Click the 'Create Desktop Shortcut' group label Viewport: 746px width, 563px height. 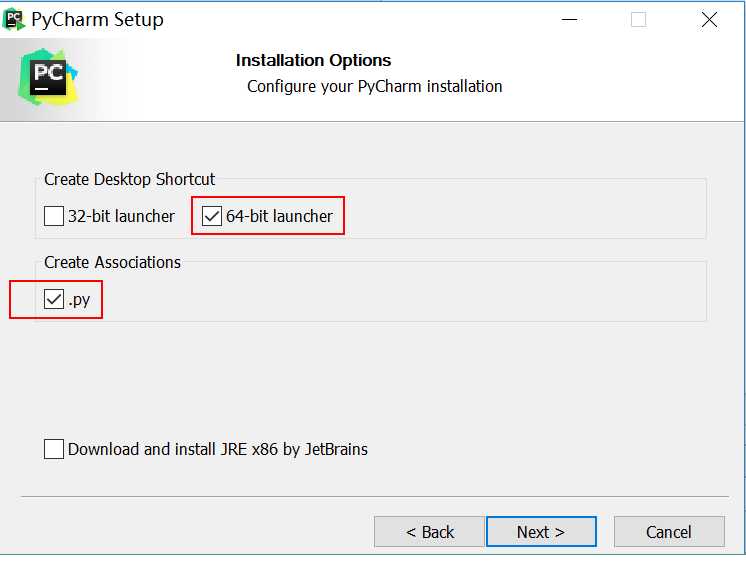click(129, 179)
